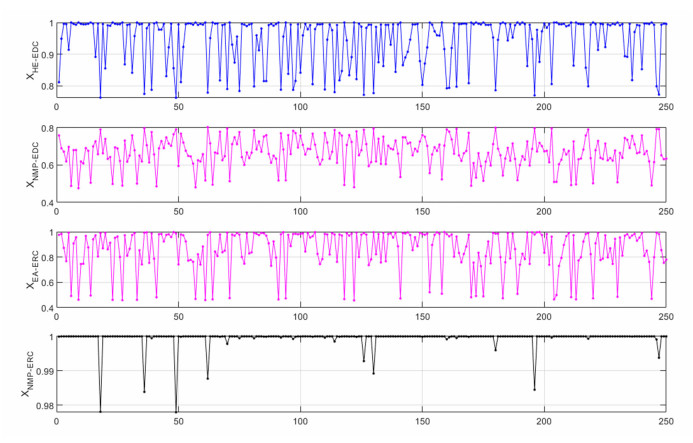Click the 0.4 y-tick on the second plot
The image size is (693, 443).
45,203
